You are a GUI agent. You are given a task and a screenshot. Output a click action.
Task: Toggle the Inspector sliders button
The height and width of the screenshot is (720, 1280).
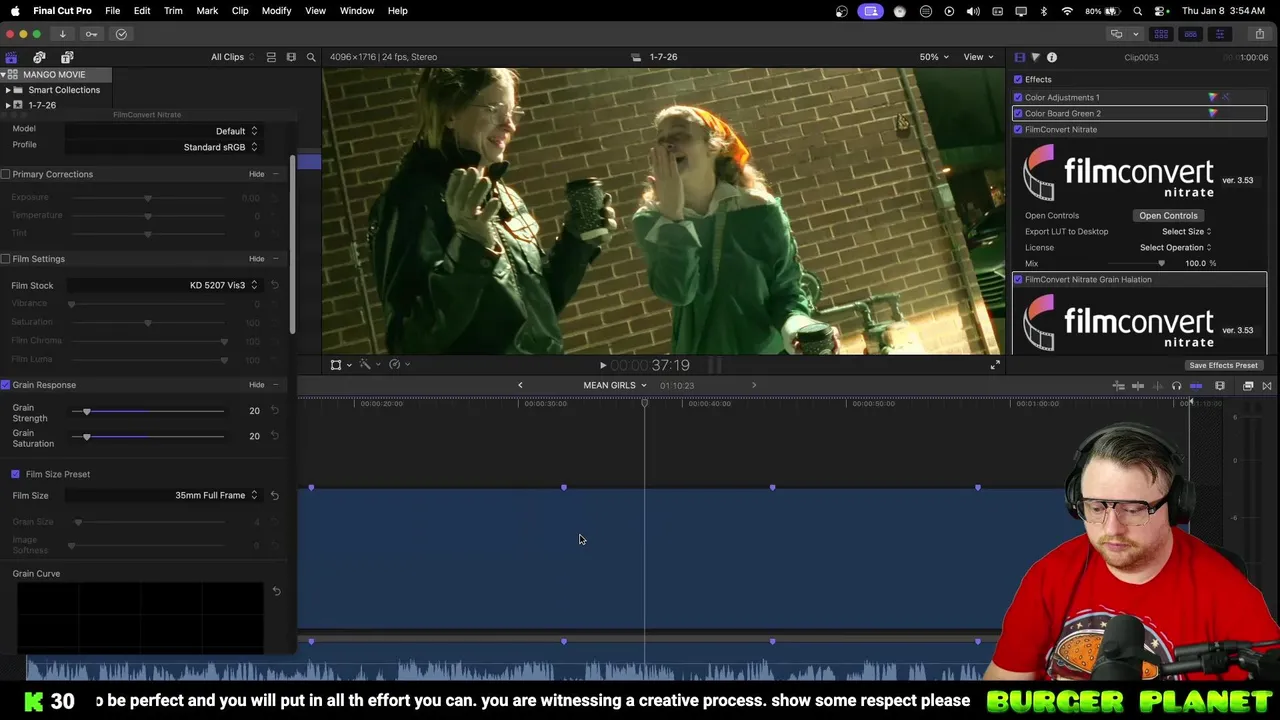coord(1219,34)
